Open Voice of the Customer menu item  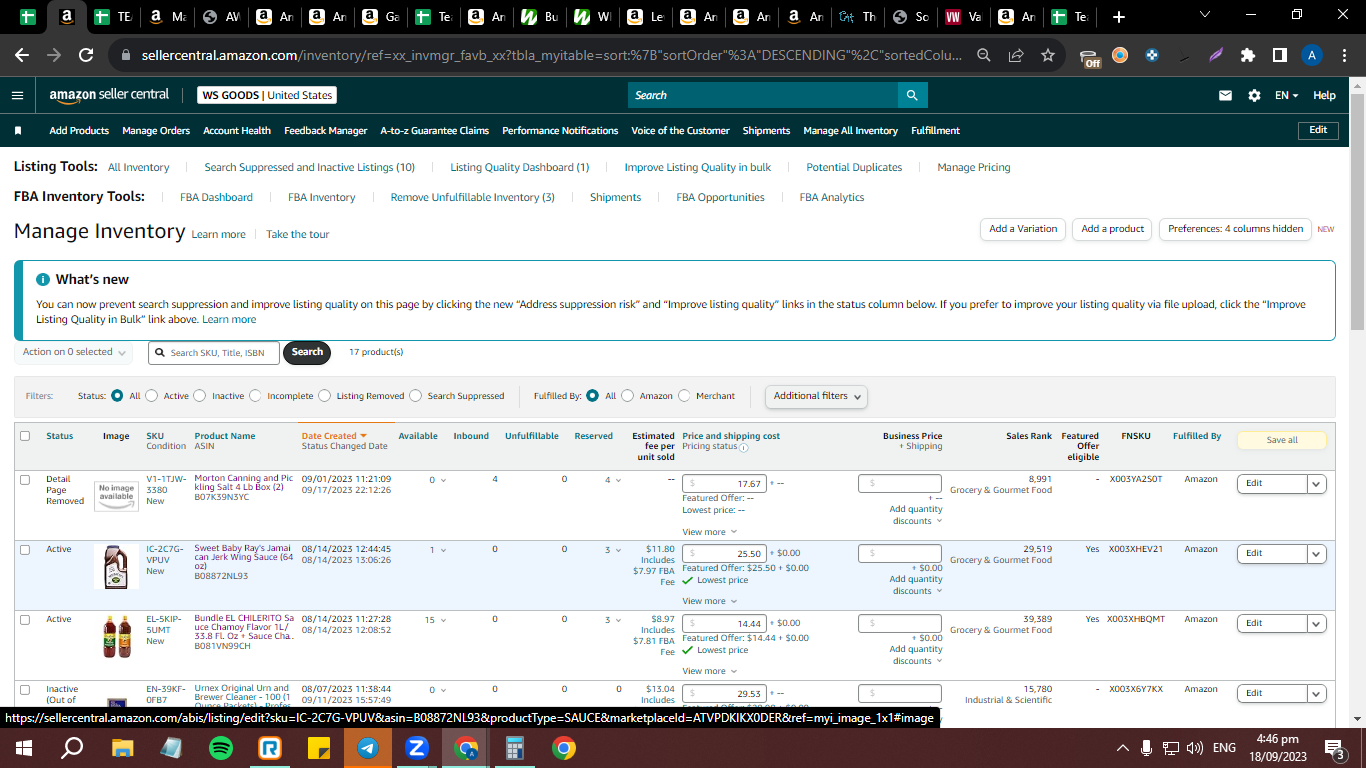680,131
